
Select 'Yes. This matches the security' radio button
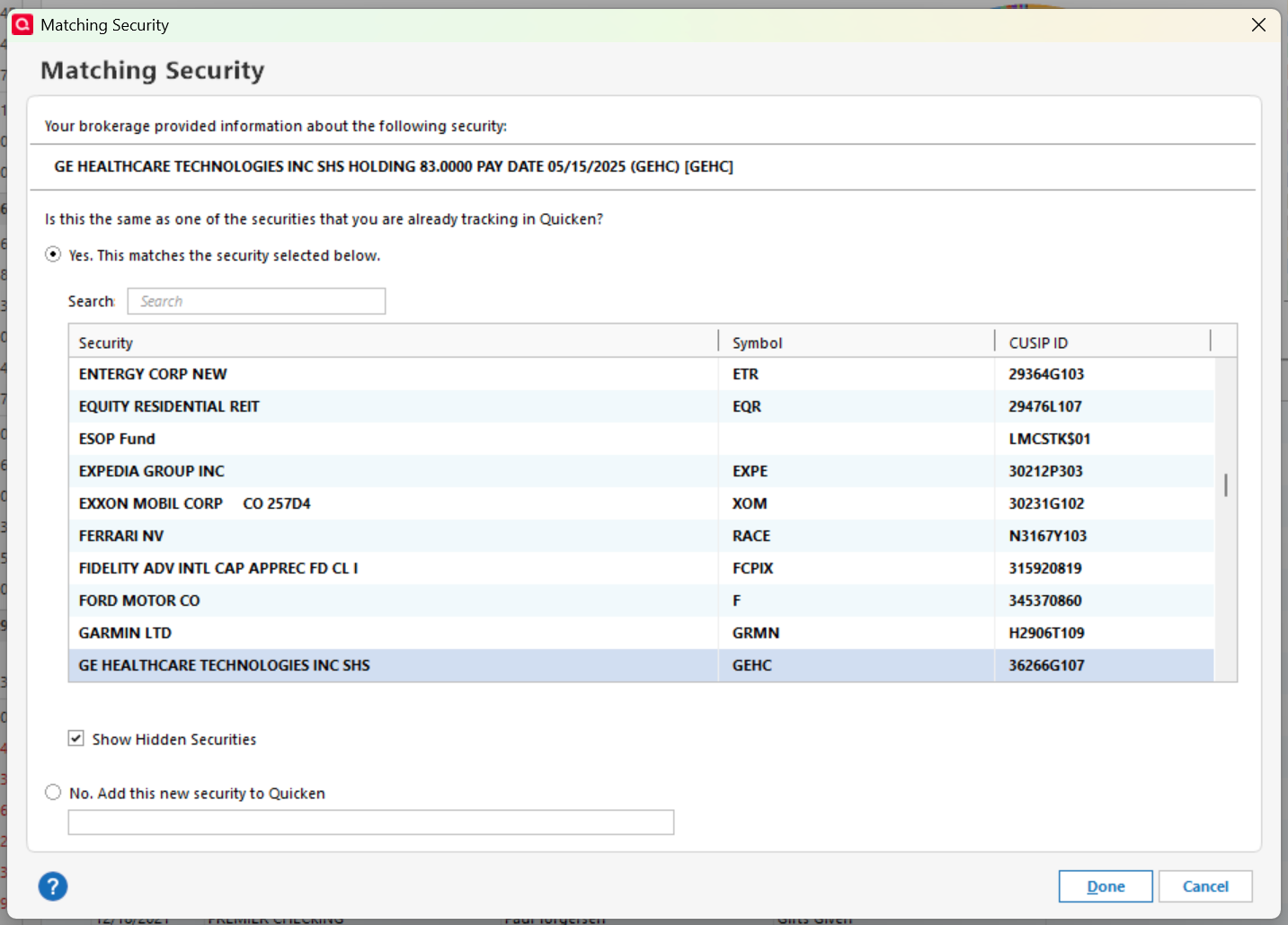(53, 254)
